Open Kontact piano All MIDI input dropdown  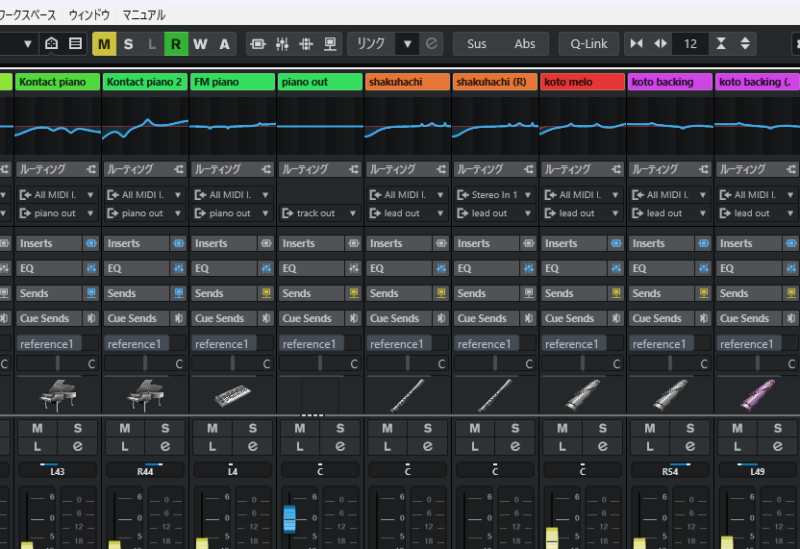[57, 195]
